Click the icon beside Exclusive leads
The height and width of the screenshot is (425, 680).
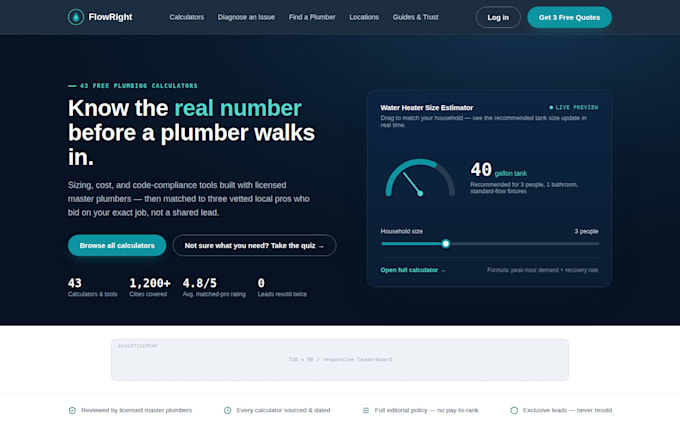pyautogui.click(x=514, y=410)
